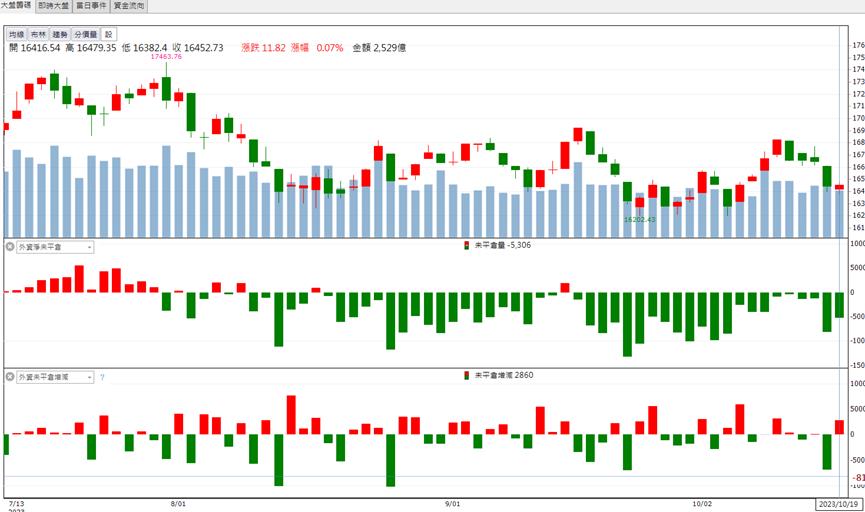
Task: Toggle the 趨勢 trend overlay
Action: 60,35
